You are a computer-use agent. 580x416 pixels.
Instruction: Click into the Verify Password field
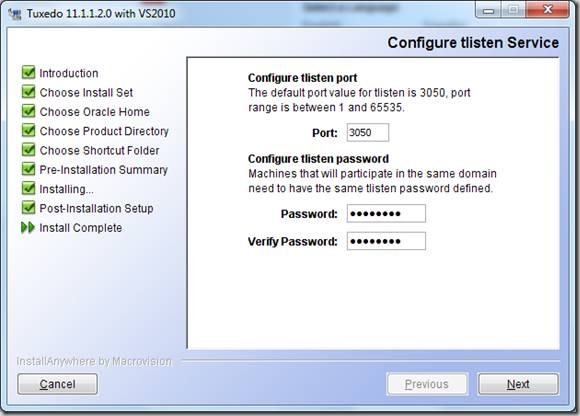[386, 241]
